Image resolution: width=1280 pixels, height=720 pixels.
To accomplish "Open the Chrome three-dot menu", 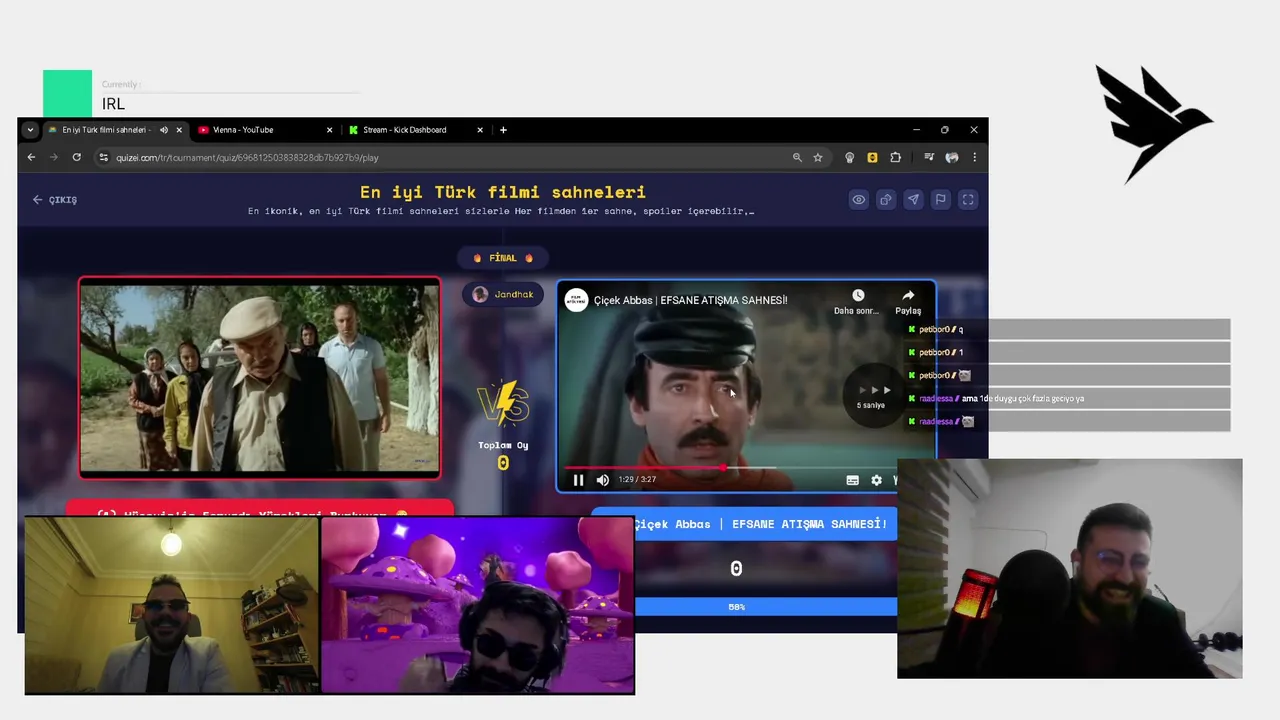I will (x=974, y=157).
